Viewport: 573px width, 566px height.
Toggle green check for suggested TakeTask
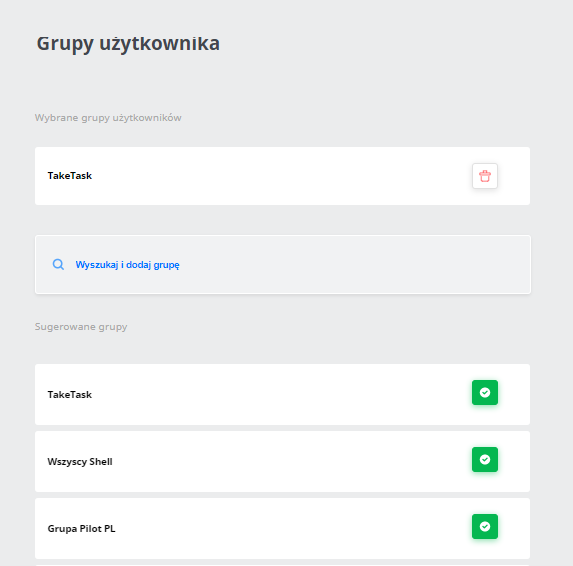tap(485, 392)
